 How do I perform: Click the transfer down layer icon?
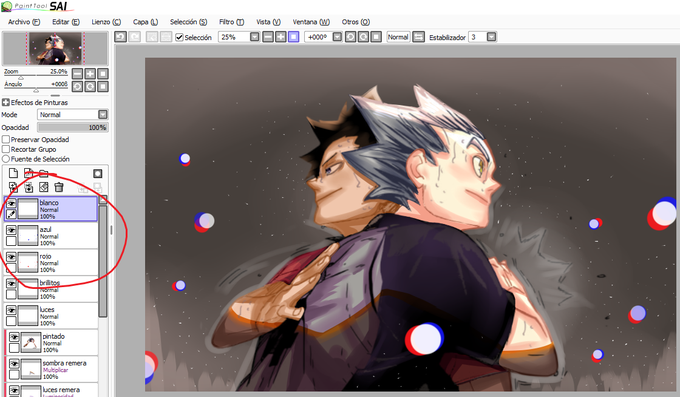click(x=13, y=187)
